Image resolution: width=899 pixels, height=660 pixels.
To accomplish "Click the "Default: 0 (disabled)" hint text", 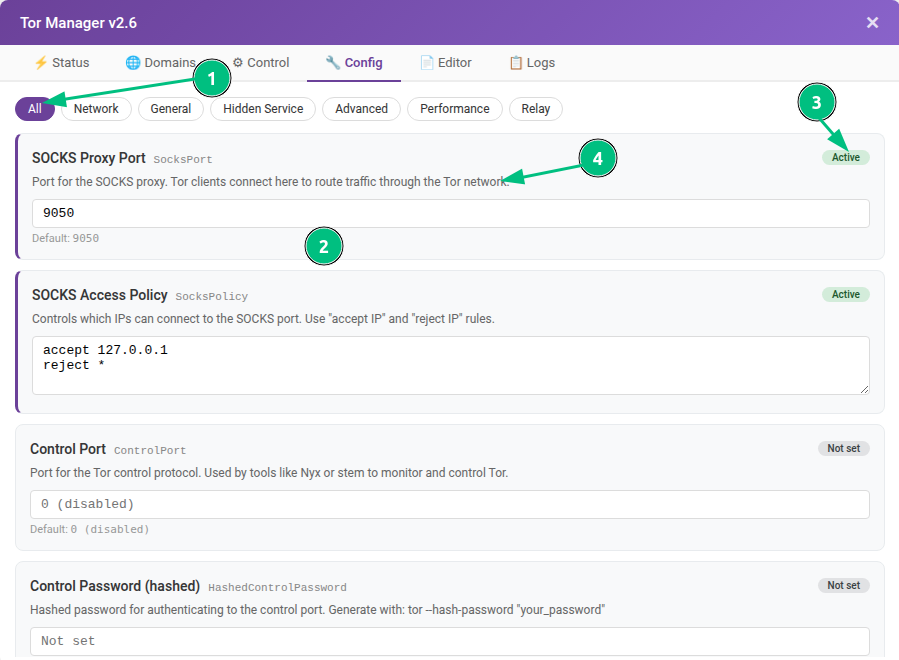I will (x=89, y=529).
